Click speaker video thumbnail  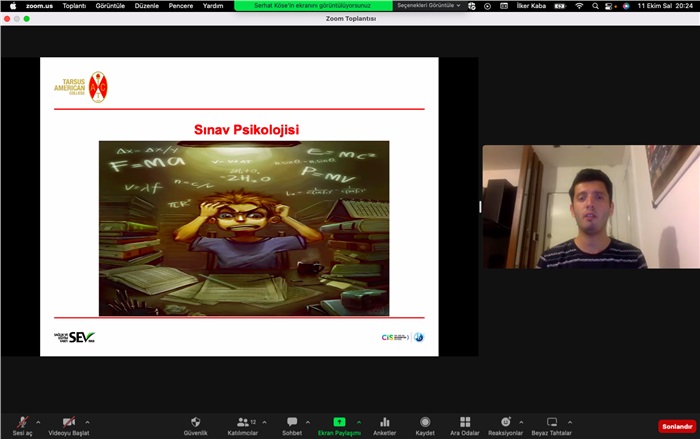[x=591, y=206]
